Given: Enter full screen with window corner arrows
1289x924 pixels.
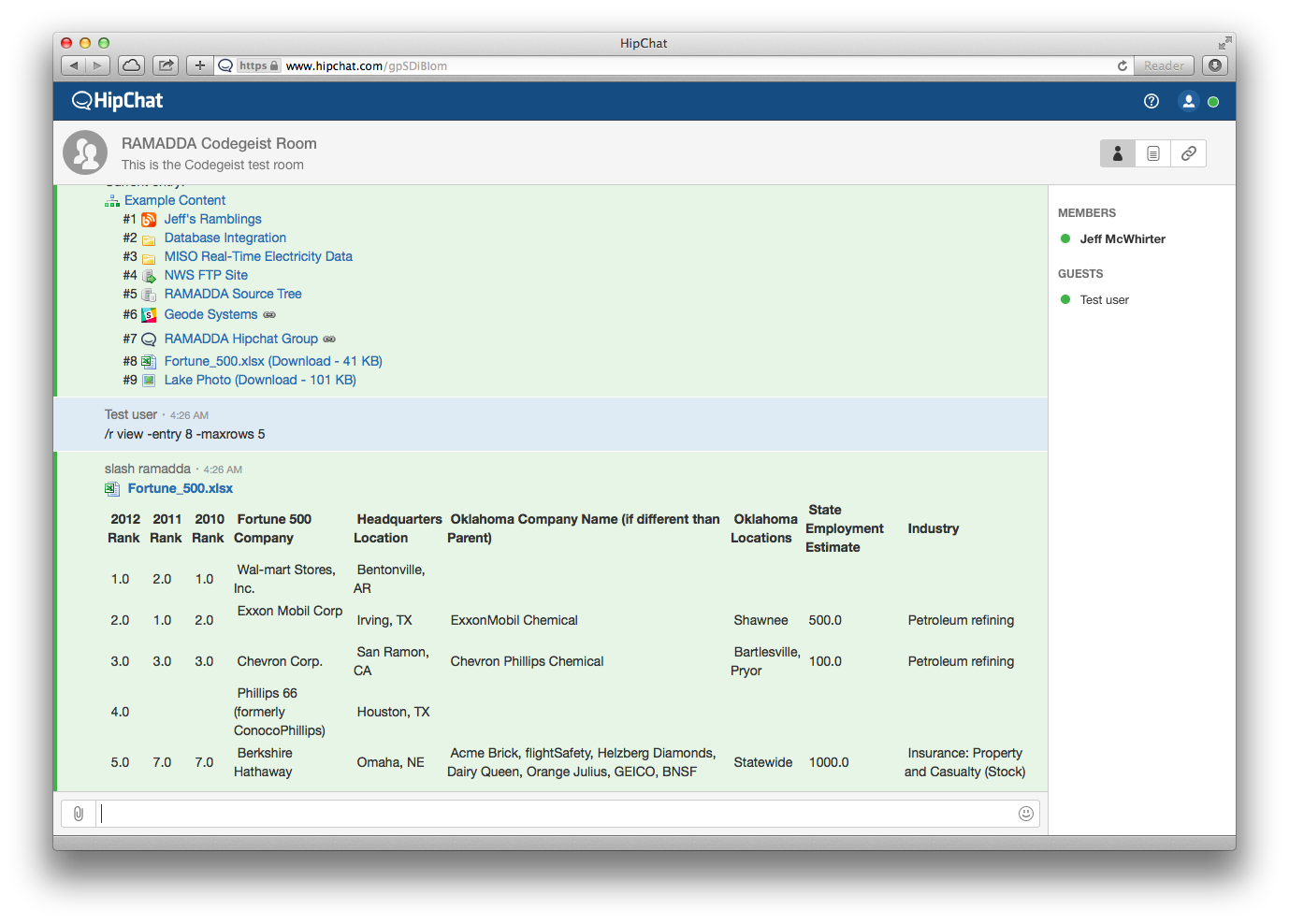Looking at the screenshot, I should click(x=1224, y=43).
